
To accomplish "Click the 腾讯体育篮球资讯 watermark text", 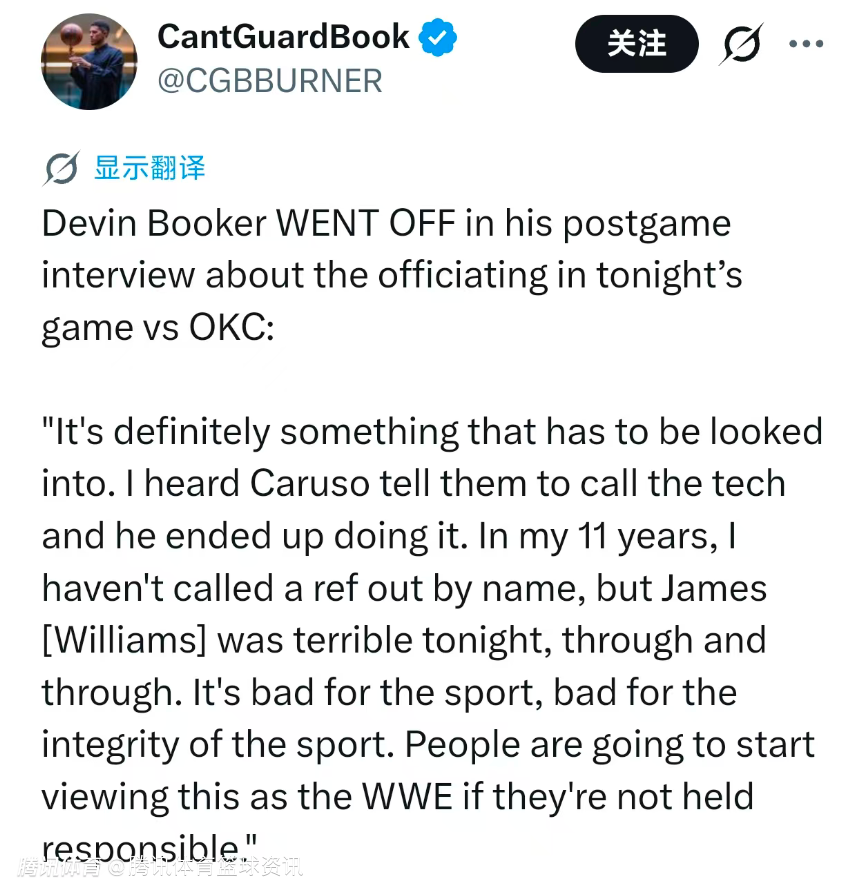I will [x=213, y=866].
